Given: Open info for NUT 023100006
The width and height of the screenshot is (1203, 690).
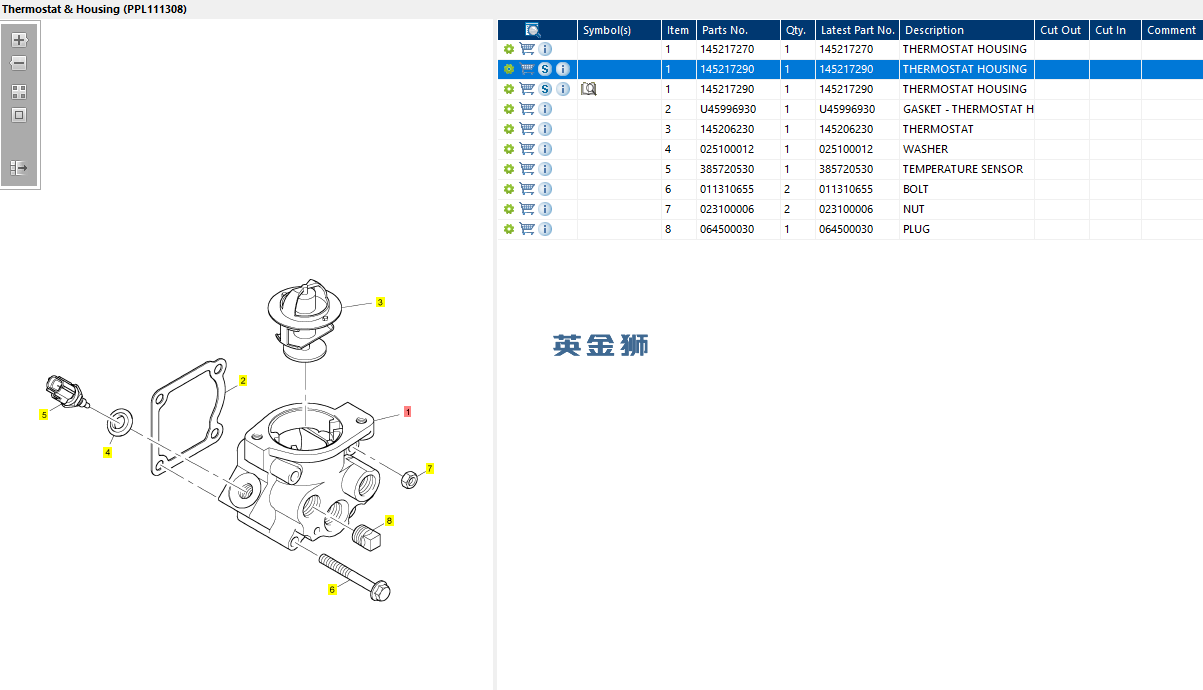Looking at the screenshot, I should click(545, 209).
